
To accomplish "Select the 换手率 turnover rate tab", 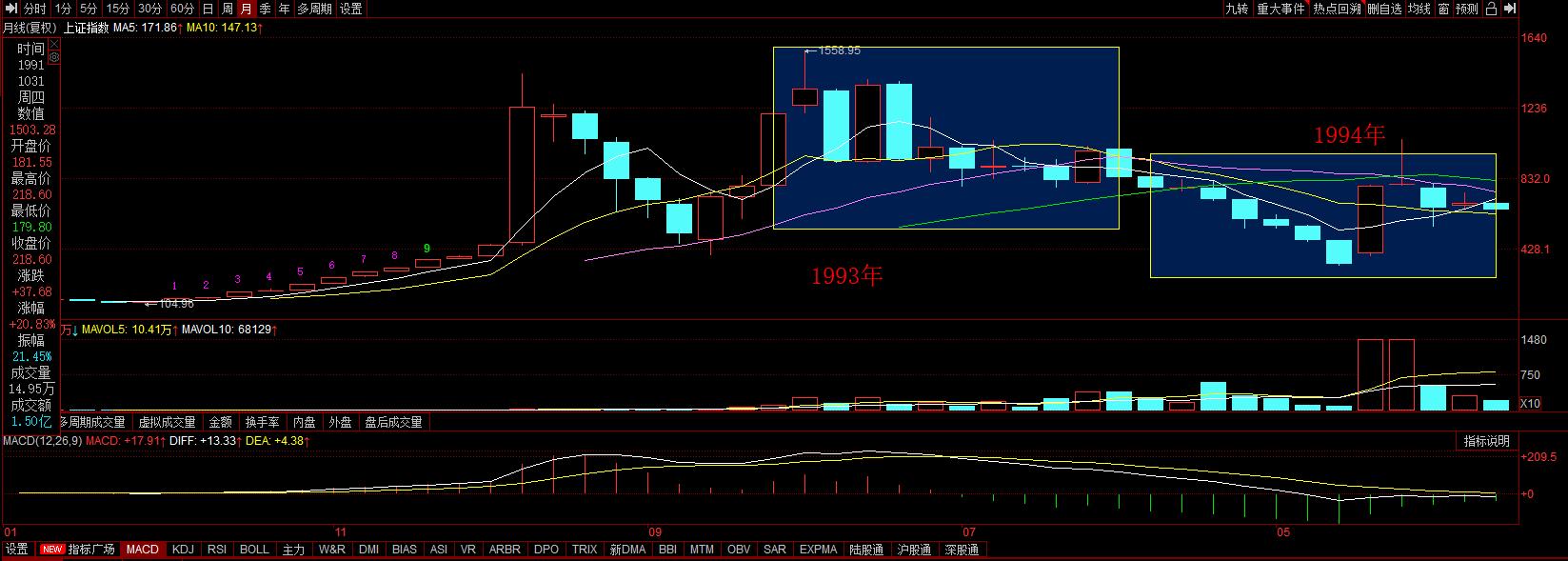I will [x=262, y=422].
